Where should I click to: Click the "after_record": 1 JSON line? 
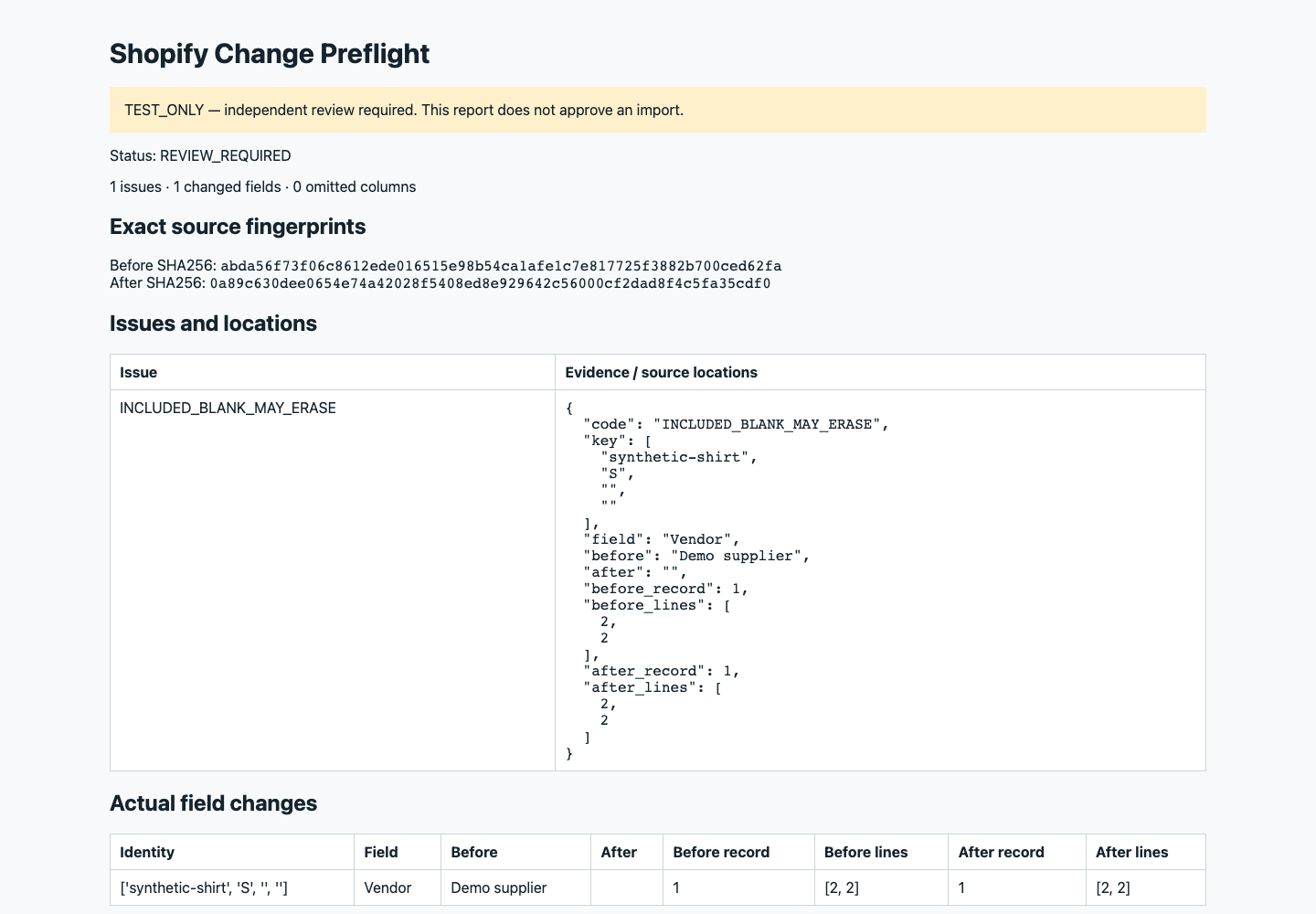point(662,671)
